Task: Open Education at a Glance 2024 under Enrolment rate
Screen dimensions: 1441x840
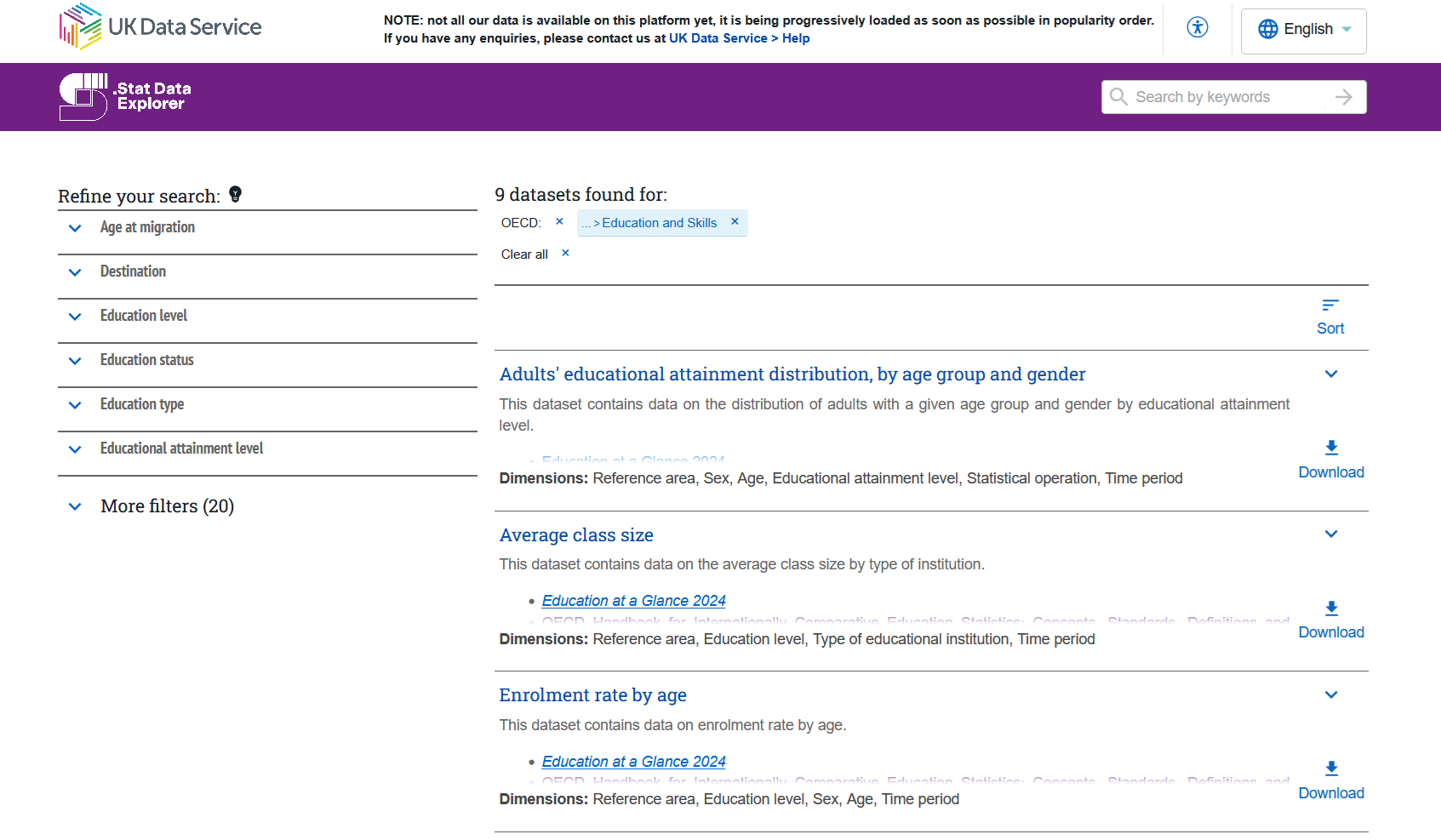Action: click(x=633, y=762)
